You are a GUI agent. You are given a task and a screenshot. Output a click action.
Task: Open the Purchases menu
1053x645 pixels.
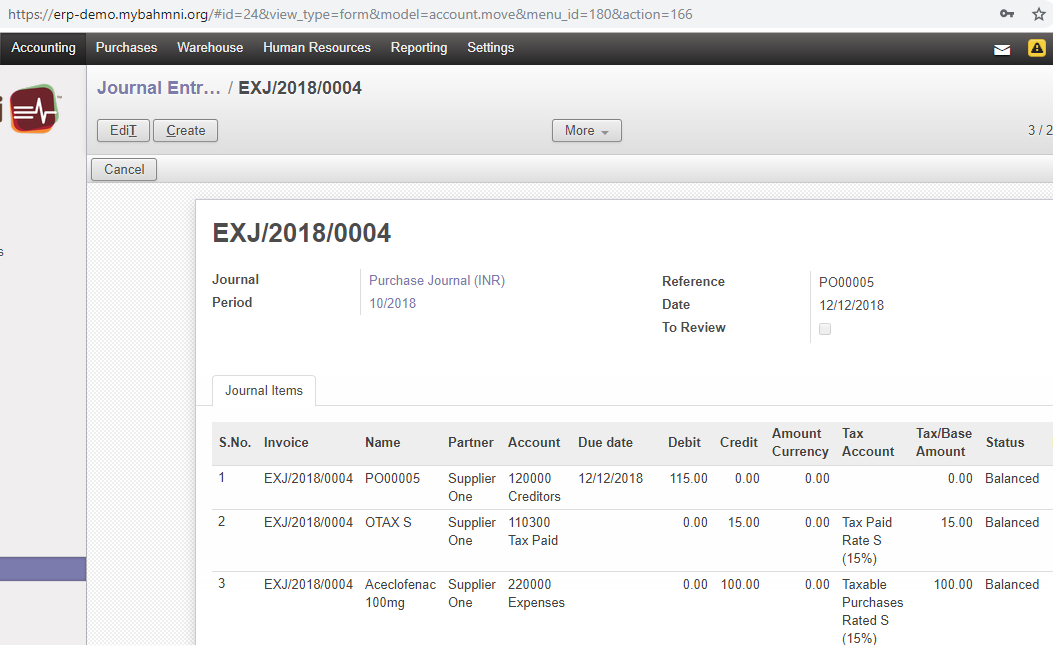[x=126, y=48]
